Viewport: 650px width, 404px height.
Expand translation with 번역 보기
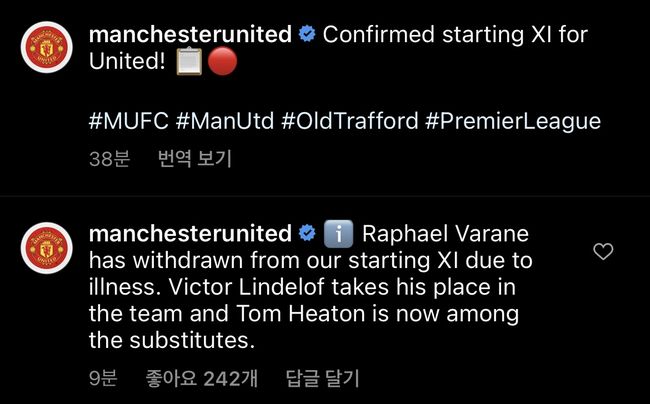point(195,158)
